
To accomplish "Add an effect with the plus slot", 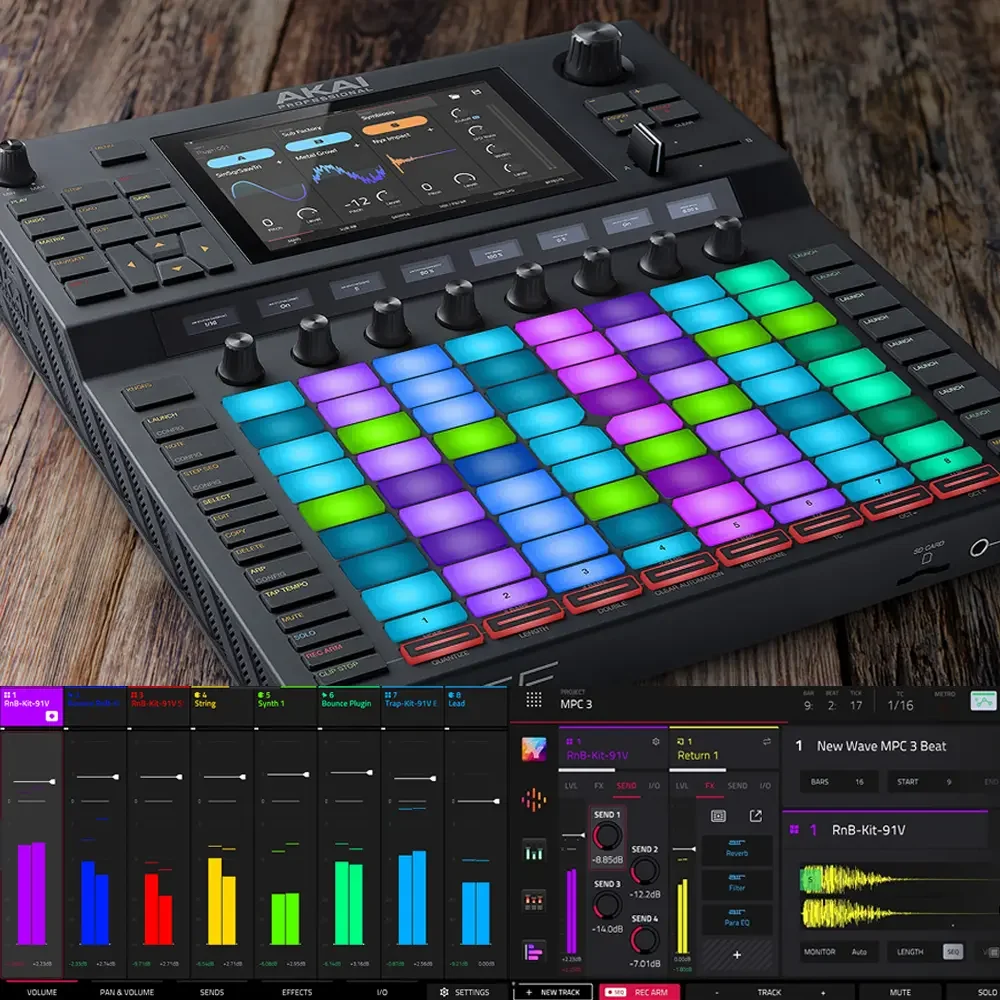I will click(737, 955).
